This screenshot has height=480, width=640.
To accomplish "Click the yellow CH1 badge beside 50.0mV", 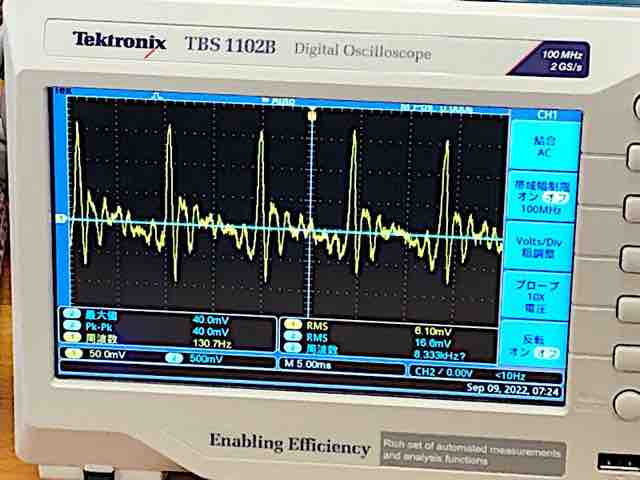I will [x=73, y=353].
